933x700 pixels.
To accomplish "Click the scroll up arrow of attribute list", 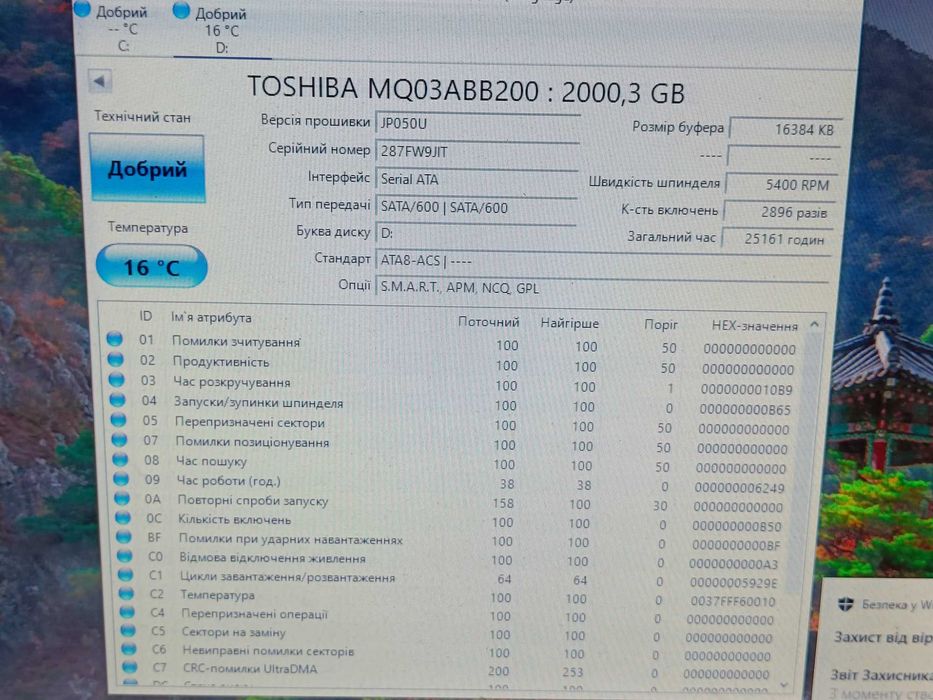I will [x=815, y=324].
